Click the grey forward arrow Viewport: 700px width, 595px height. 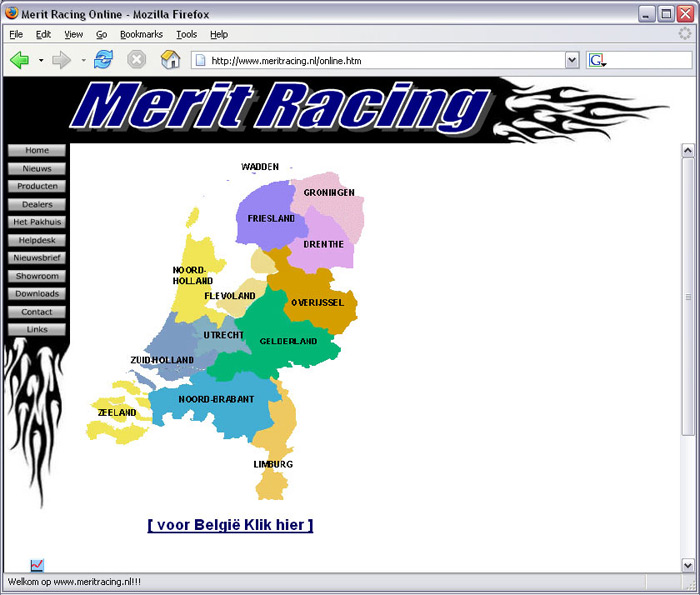62,60
